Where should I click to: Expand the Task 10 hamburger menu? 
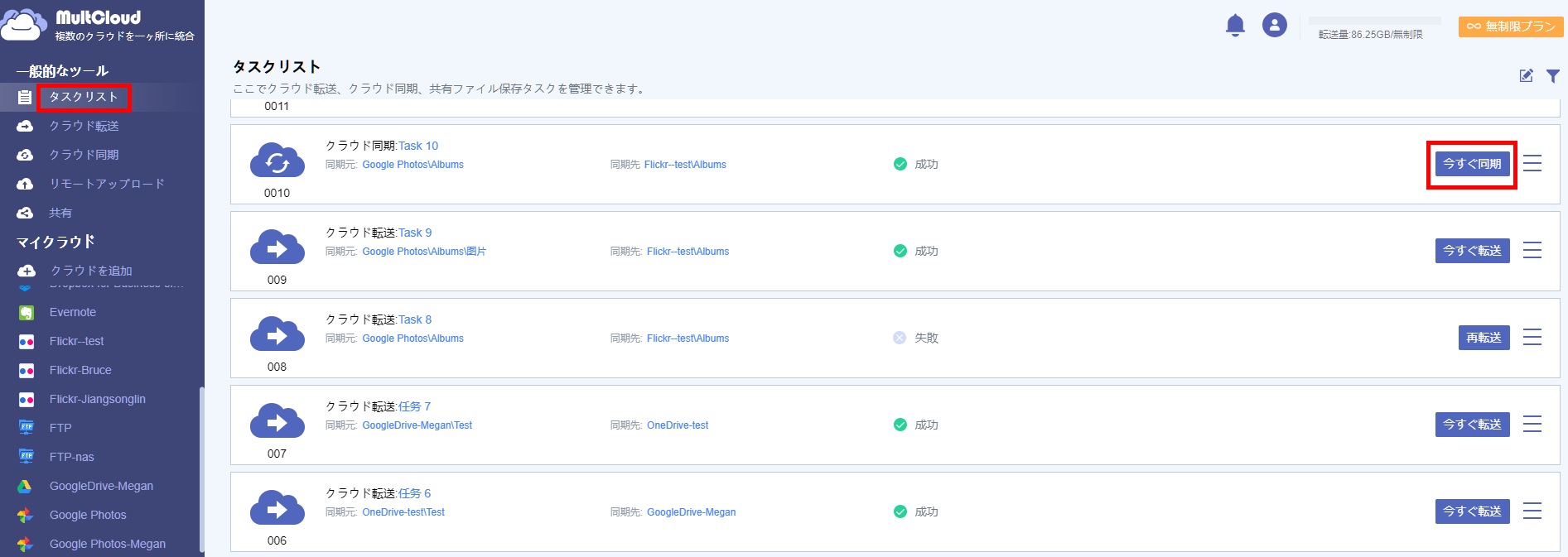coord(1532,164)
